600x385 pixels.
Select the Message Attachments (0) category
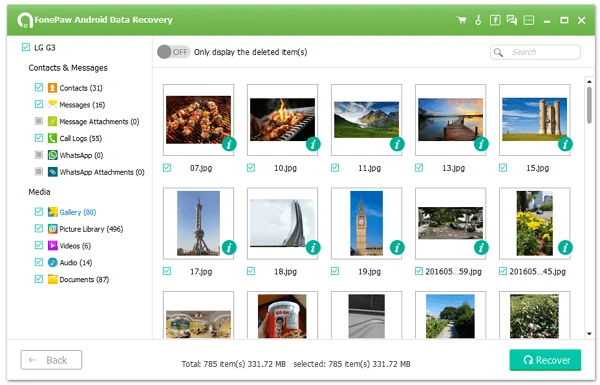point(99,122)
